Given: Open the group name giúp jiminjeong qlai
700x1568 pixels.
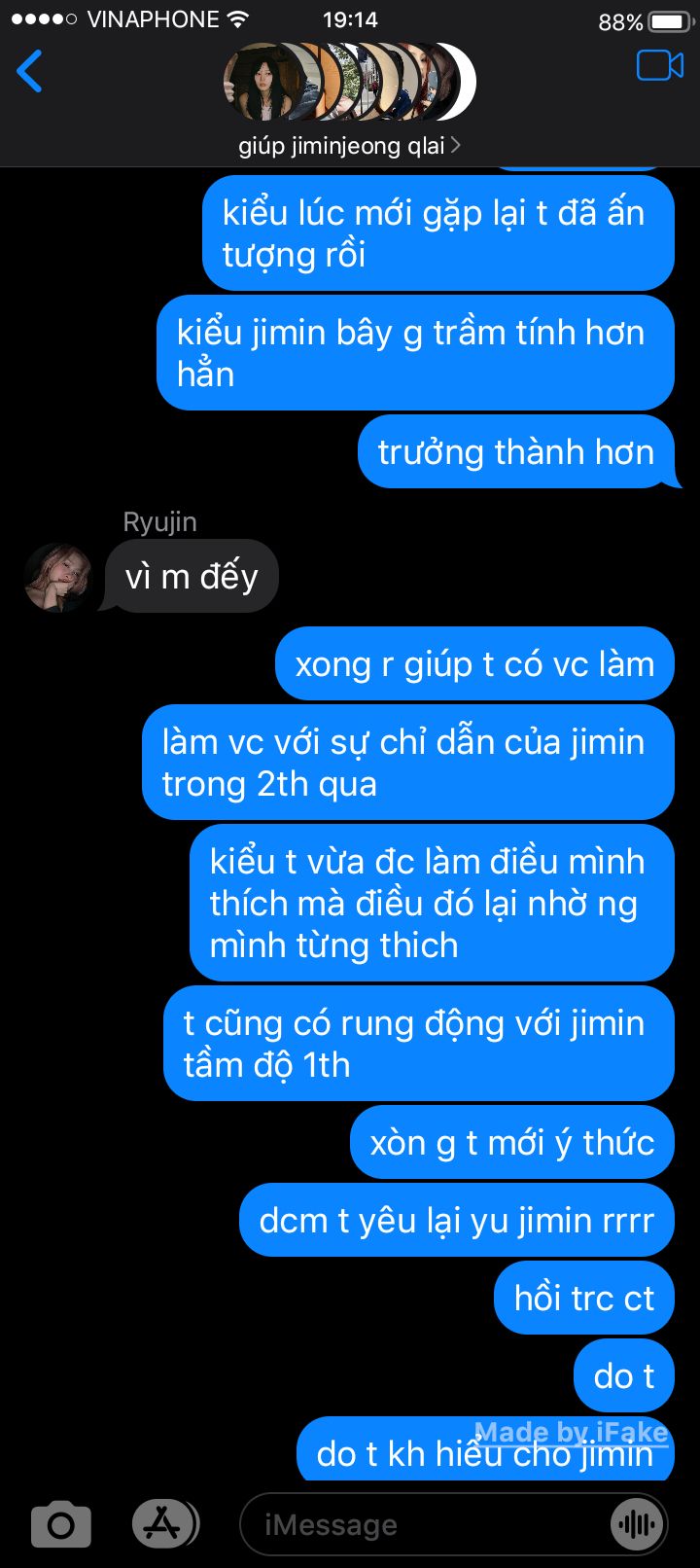Looking at the screenshot, I should point(341,146).
